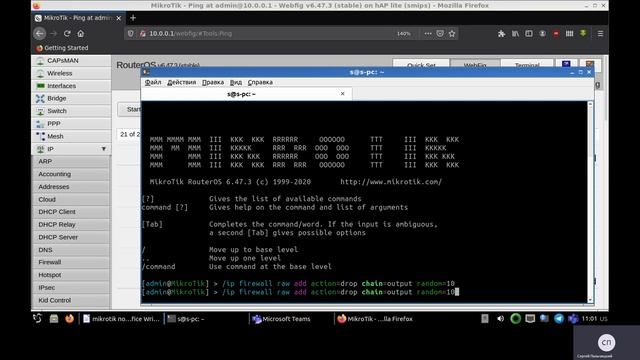The width and height of the screenshot is (640, 360).
Task: Close the MikroTik Ping browser tab
Action: [119, 18]
